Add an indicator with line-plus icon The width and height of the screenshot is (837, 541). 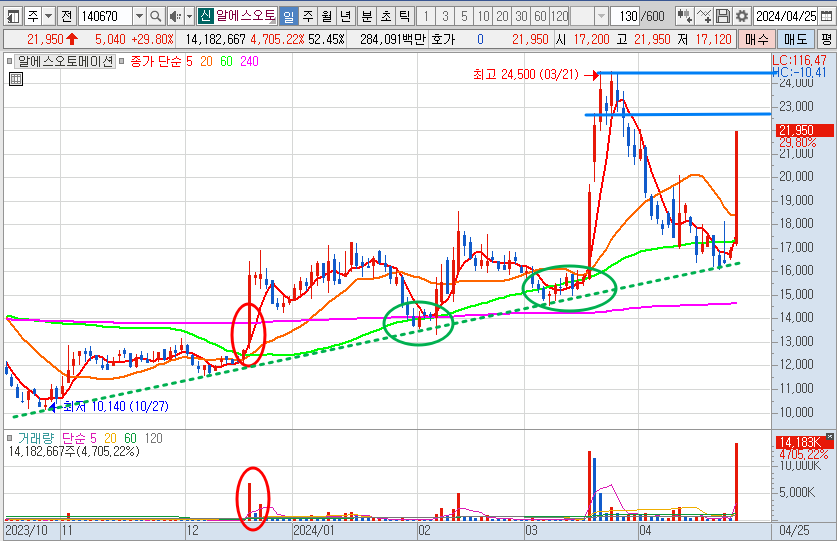tap(704, 17)
